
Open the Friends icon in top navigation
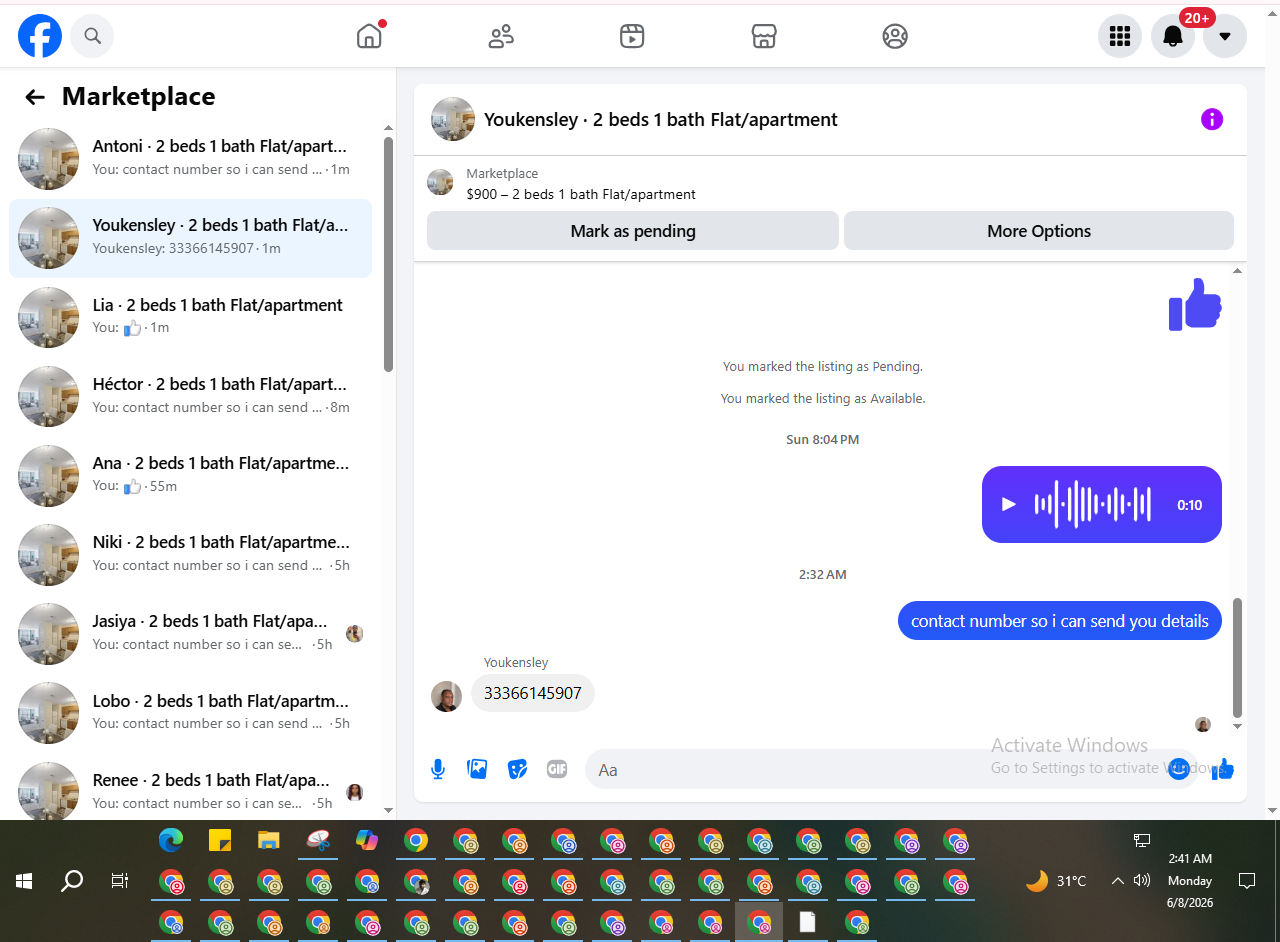[x=501, y=37]
